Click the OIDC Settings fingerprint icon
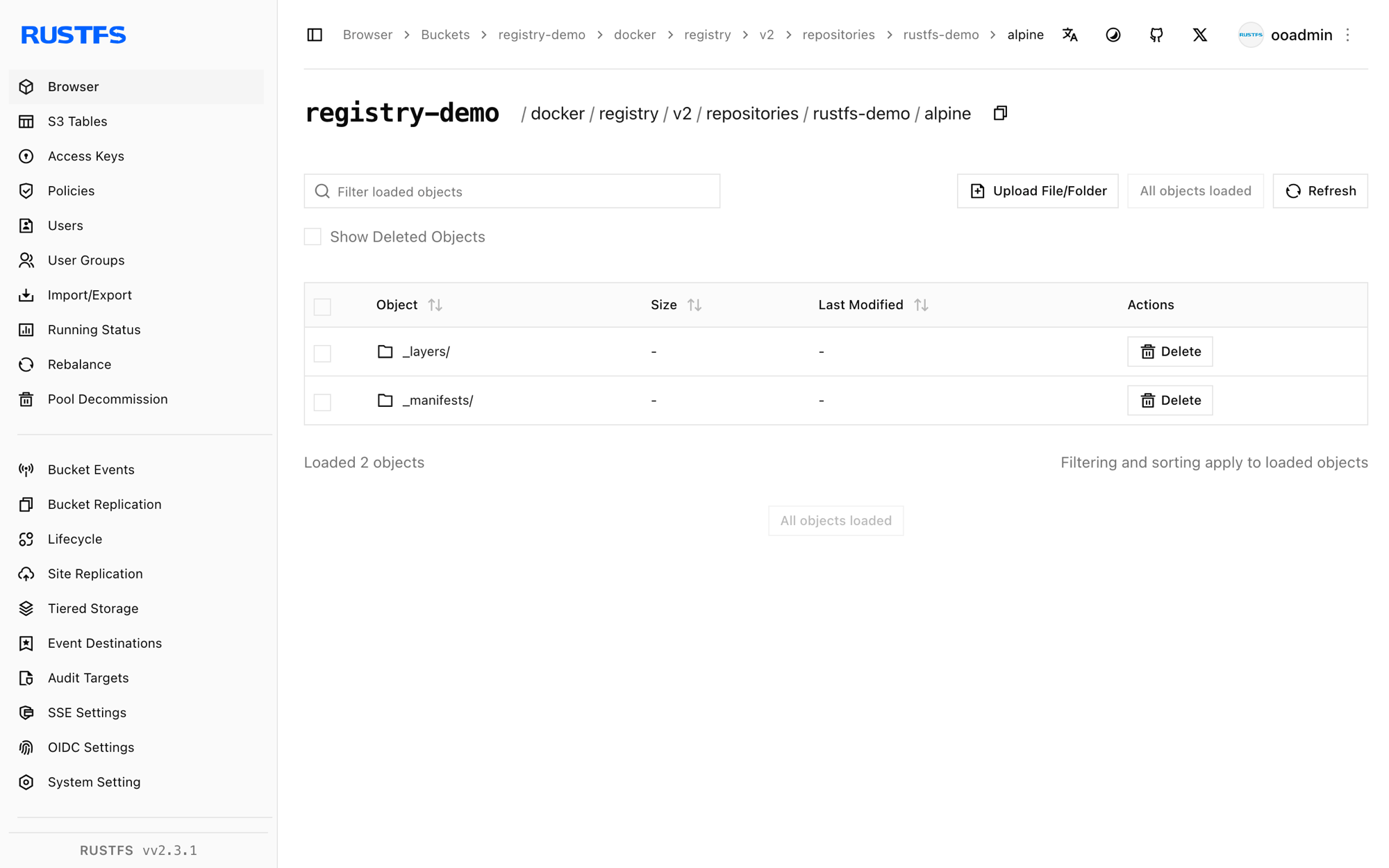Image resolution: width=1389 pixels, height=868 pixels. (26, 748)
